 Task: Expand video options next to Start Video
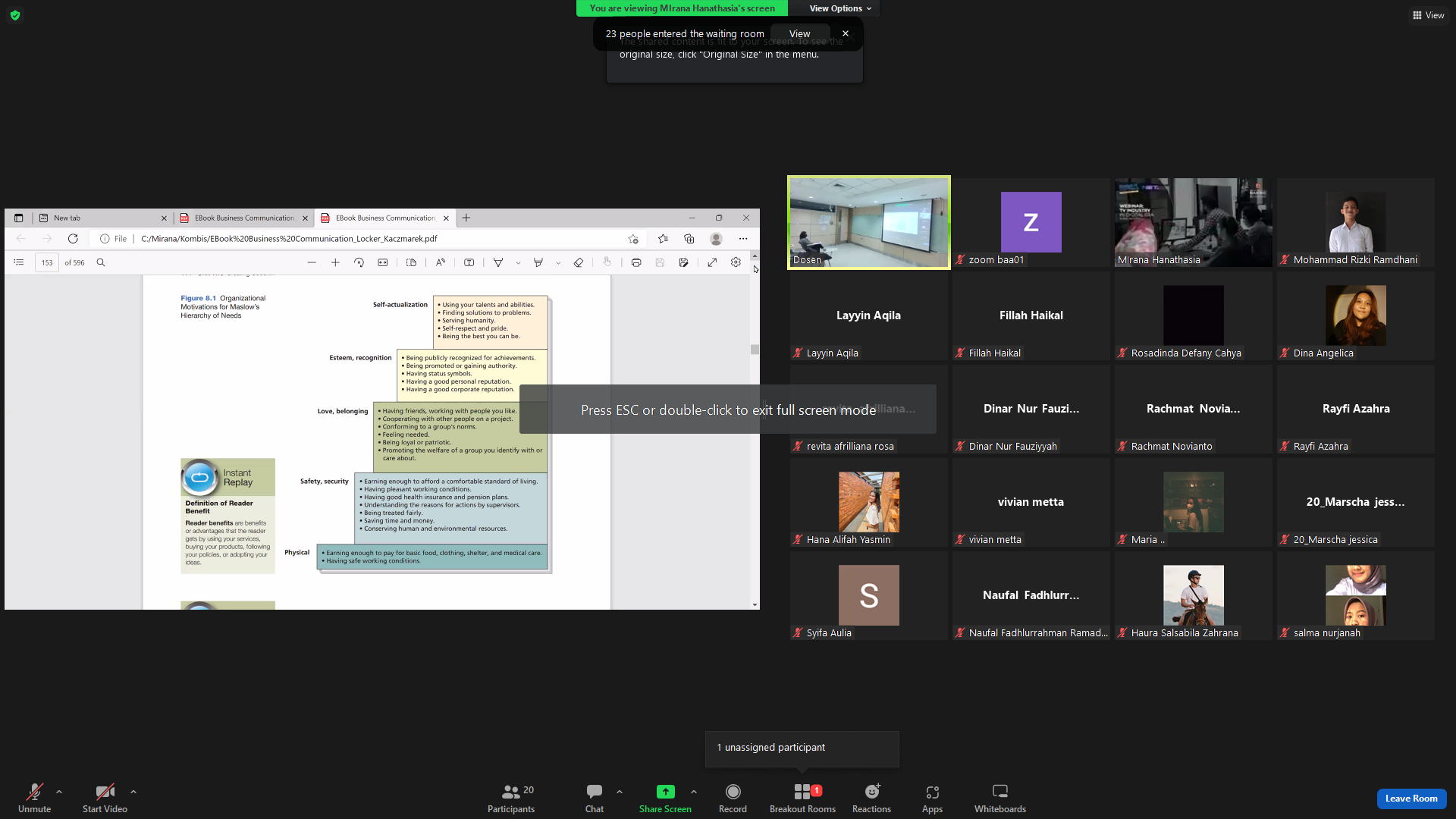[x=133, y=792]
